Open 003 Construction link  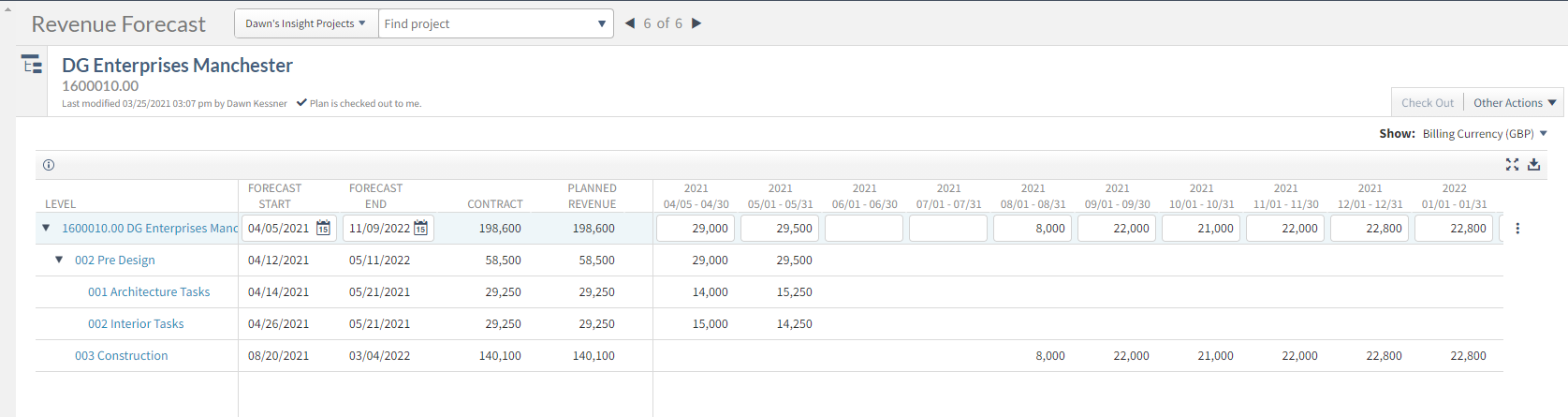click(x=122, y=356)
